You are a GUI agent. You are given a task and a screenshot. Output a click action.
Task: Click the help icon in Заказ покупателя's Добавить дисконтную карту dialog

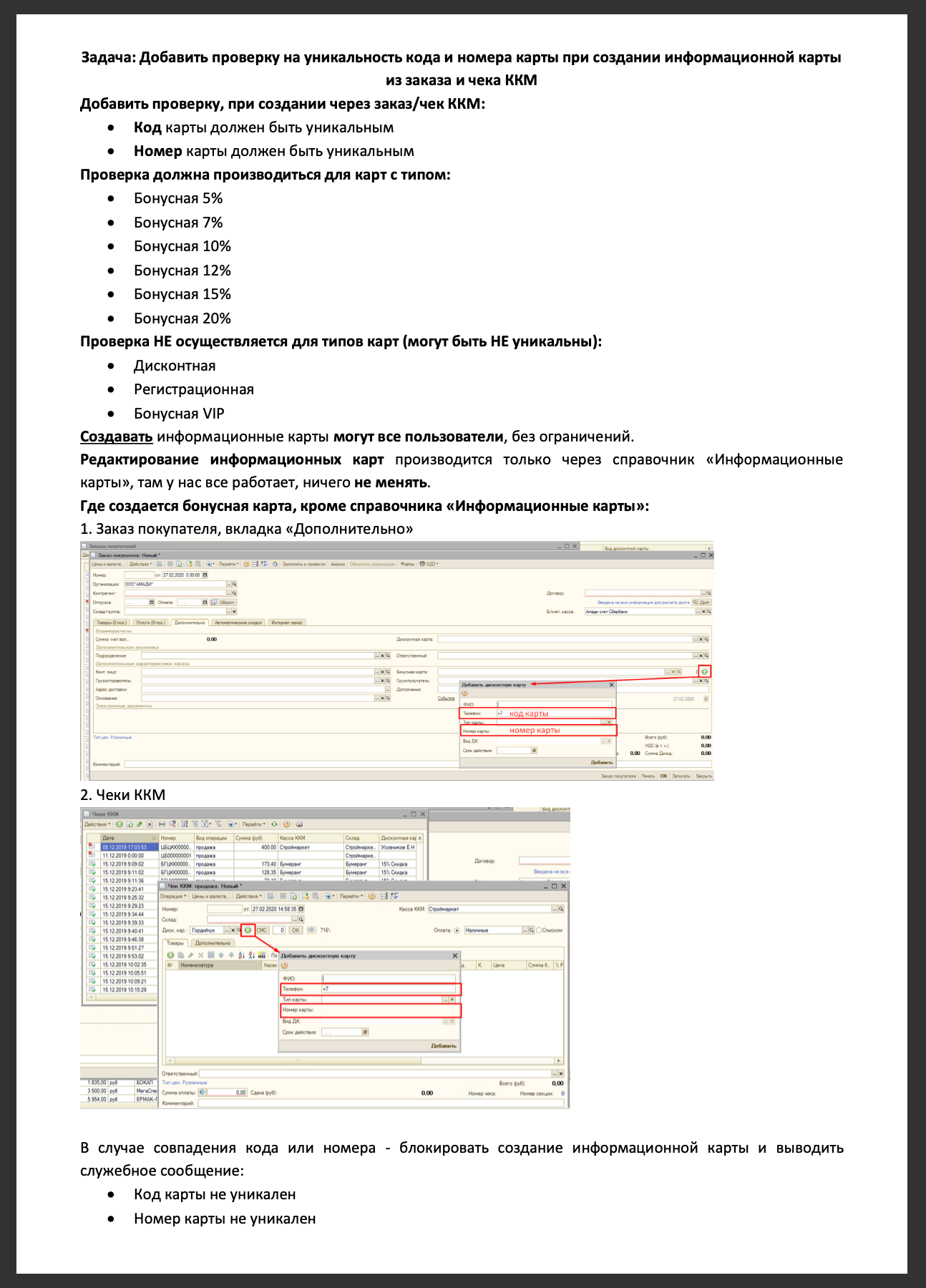click(x=464, y=693)
